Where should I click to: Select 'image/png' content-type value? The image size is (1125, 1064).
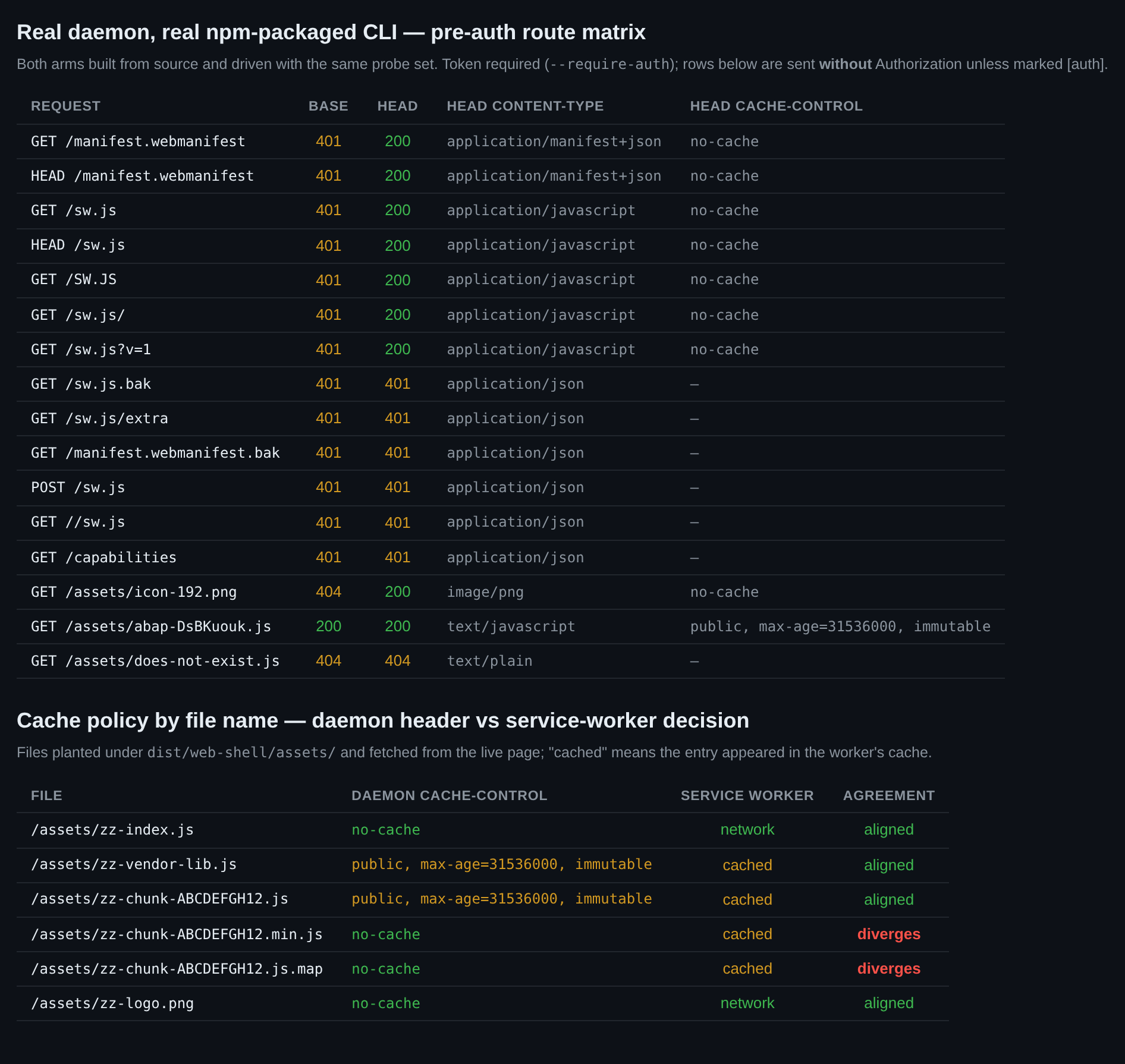[x=485, y=592]
